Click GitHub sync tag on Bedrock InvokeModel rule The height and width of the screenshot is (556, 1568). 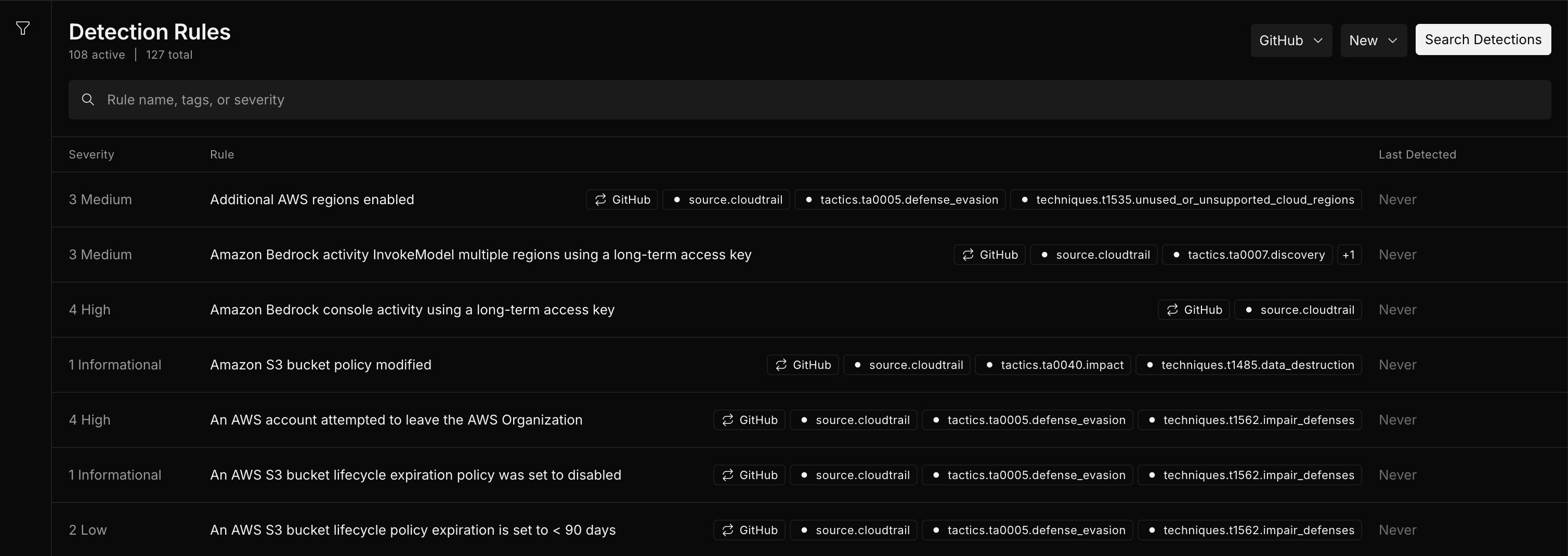989,255
